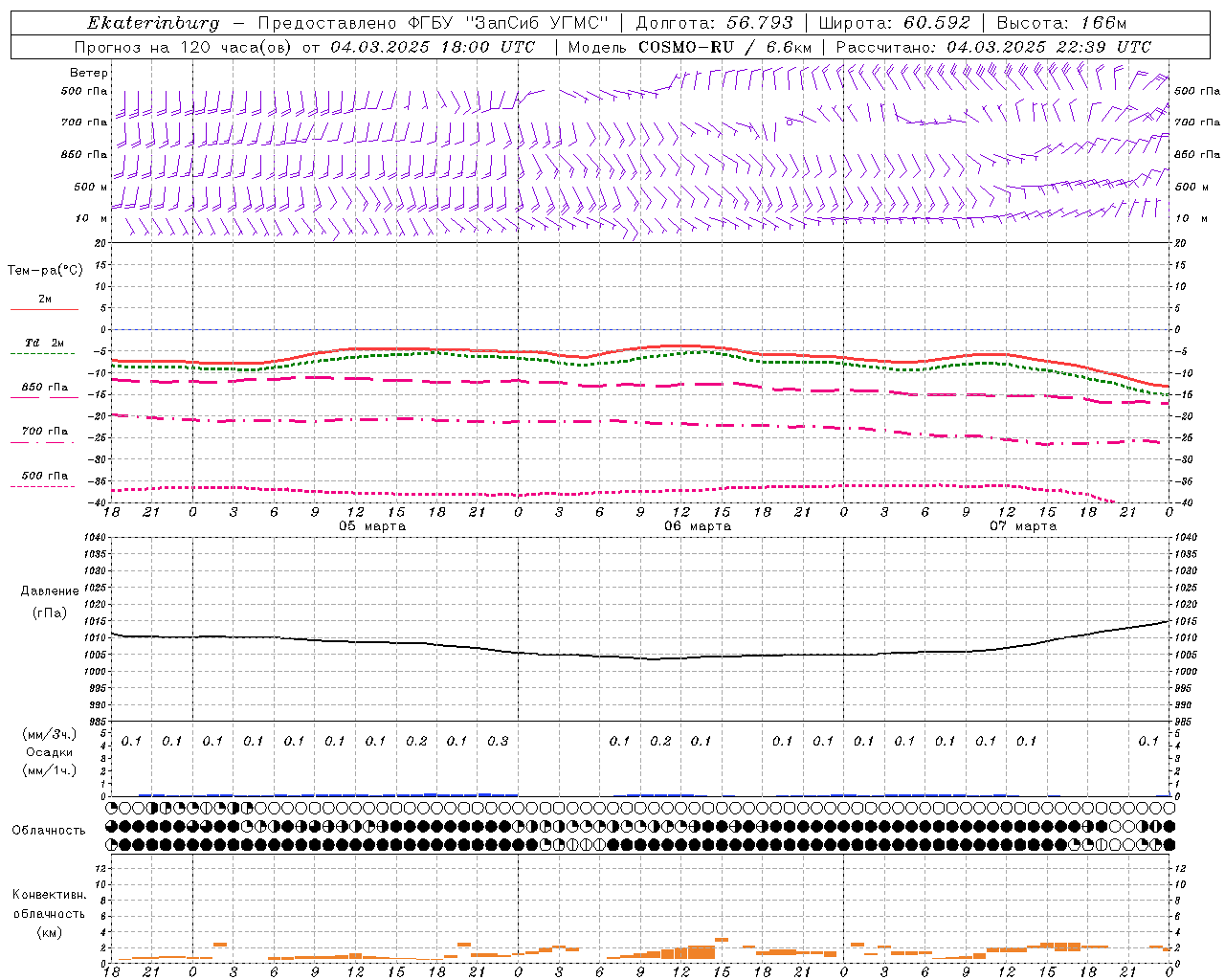Viewport: 1225px width, 980px height.
Task: Click the 'Тем-ра(°C)' temperature panel label
Action: tap(45, 271)
